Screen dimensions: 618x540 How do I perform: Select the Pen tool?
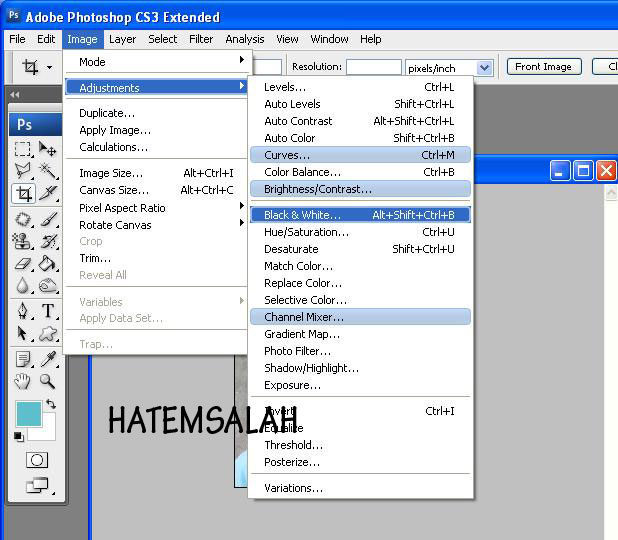22,311
